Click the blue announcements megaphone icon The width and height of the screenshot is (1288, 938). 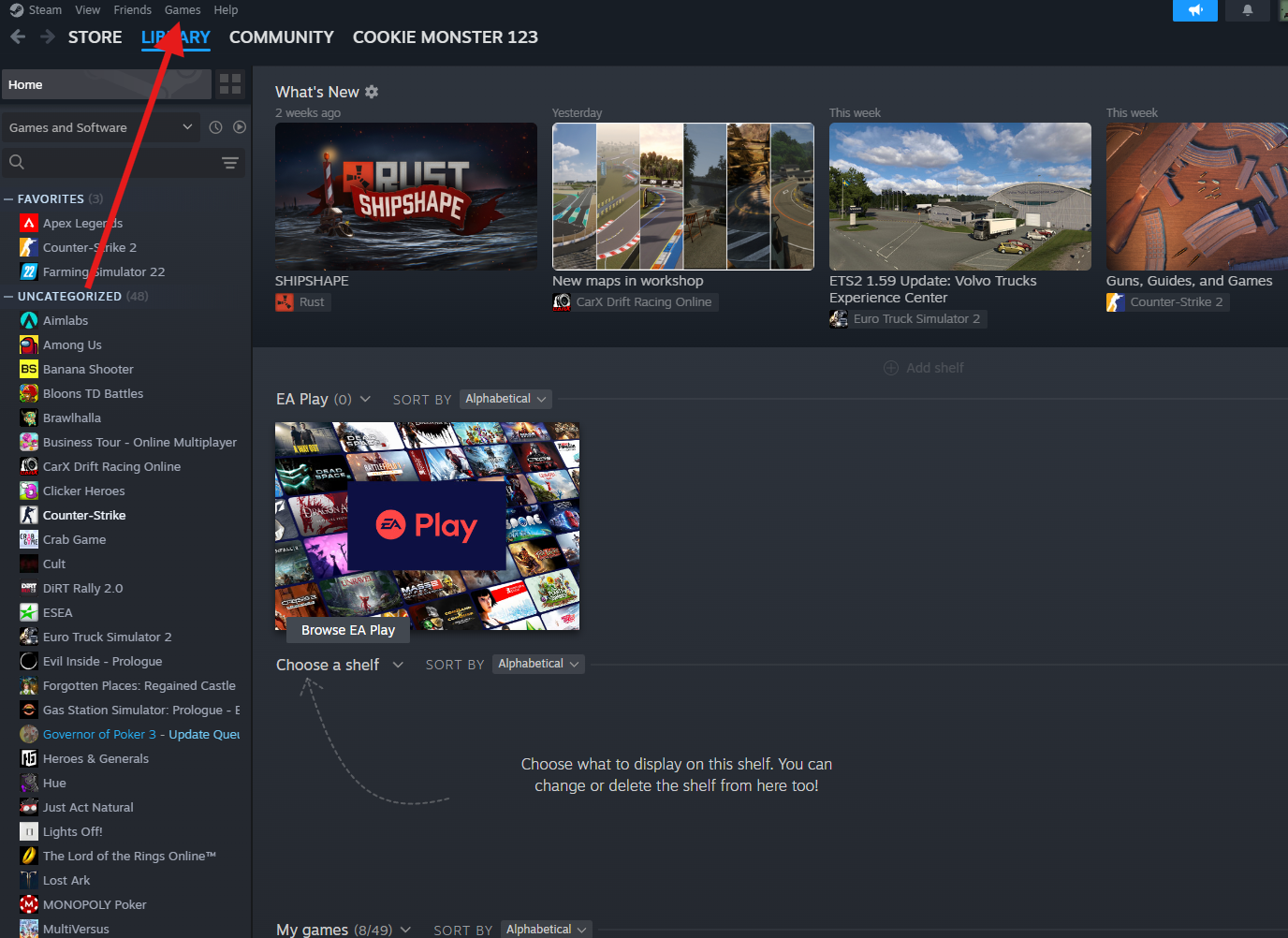point(1195,10)
